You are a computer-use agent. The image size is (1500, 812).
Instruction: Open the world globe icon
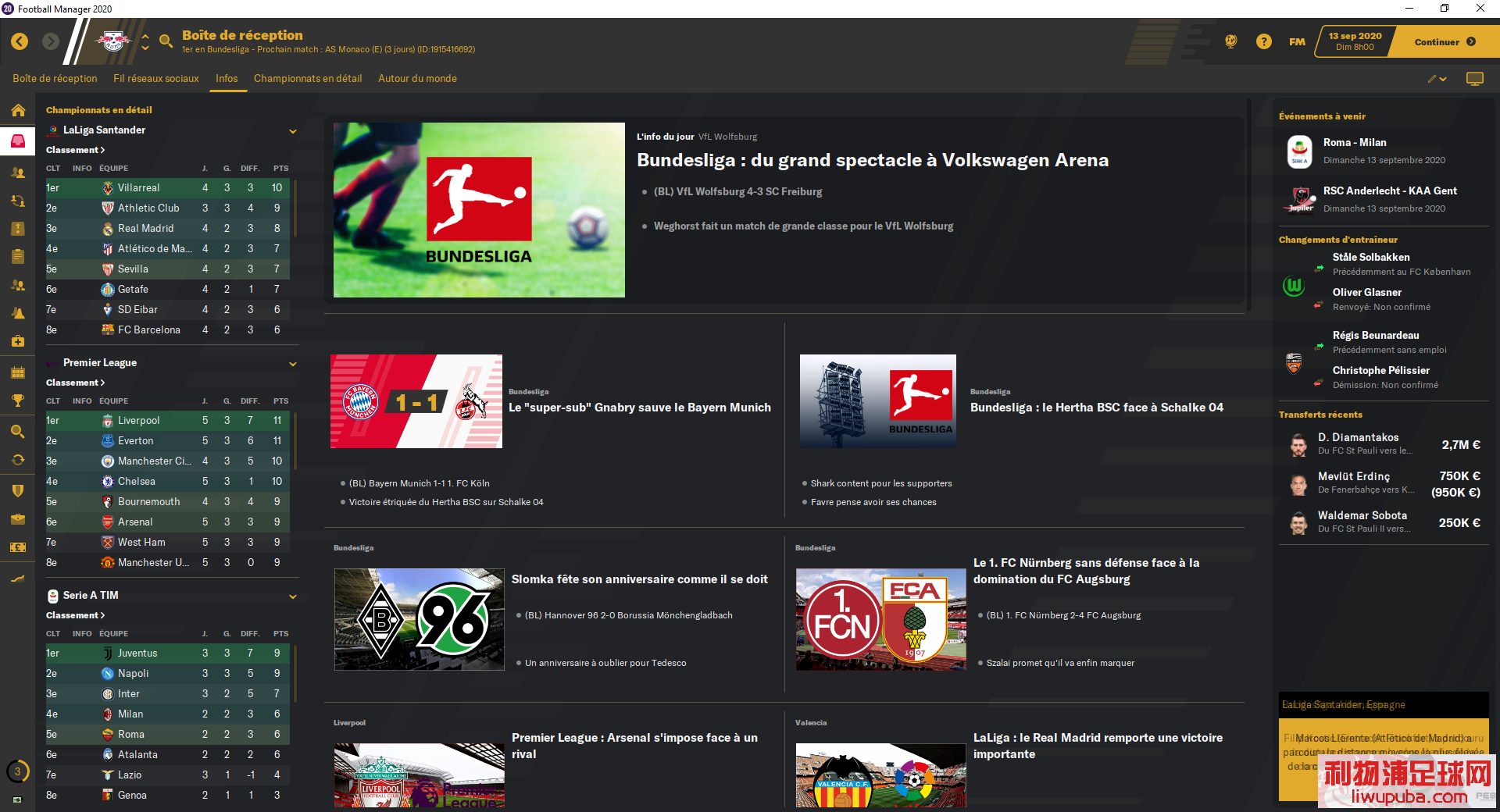point(1231,41)
